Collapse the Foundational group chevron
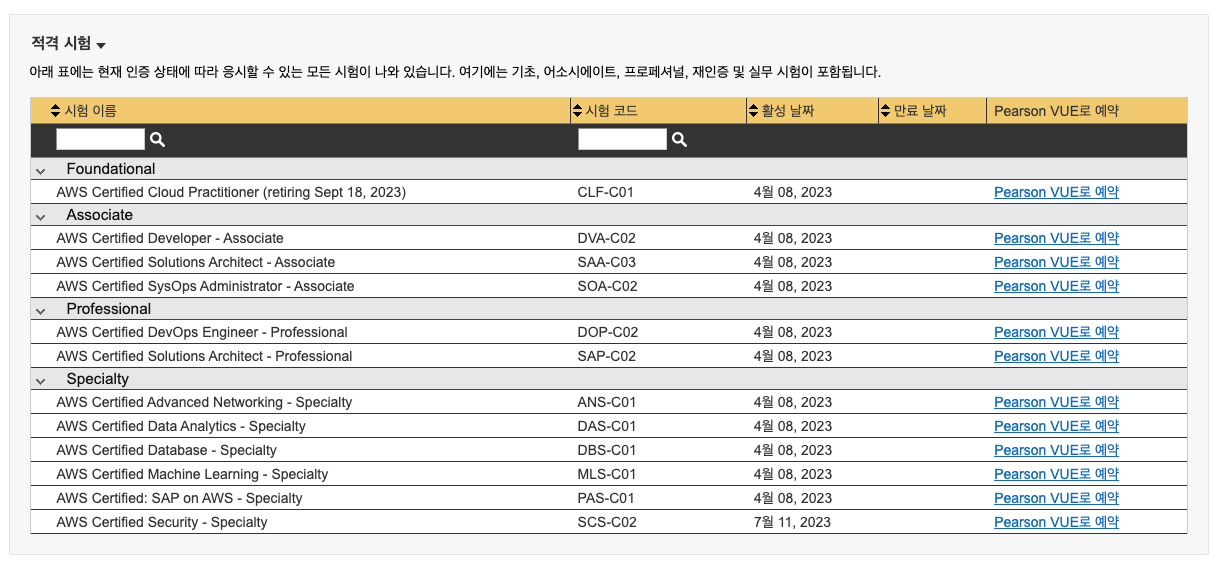Screen dimensions: 1219x562 pyautogui.click(x=41, y=171)
